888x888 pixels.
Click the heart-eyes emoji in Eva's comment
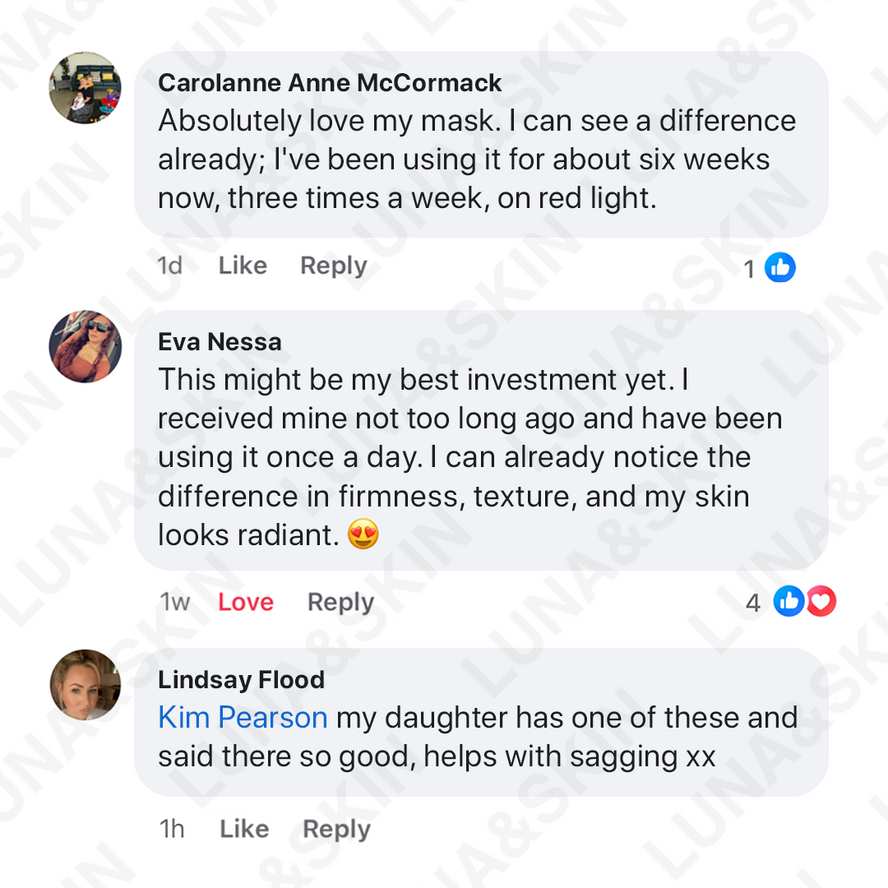pyautogui.click(x=363, y=536)
